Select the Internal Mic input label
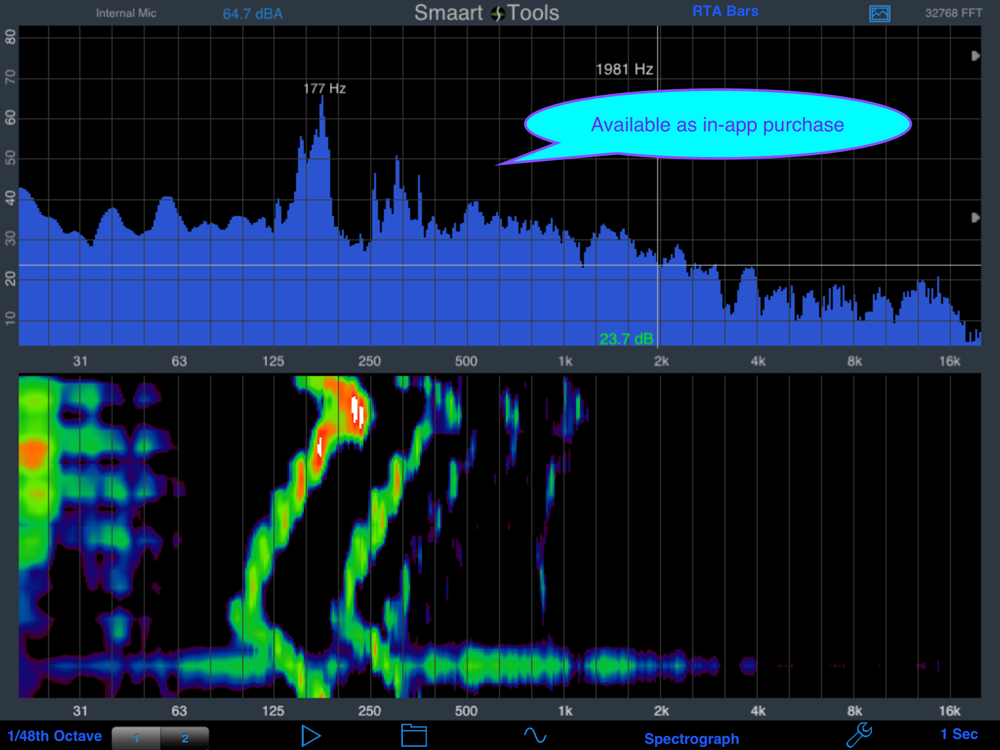Image resolution: width=1000 pixels, height=750 pixels. pos(126,13)
